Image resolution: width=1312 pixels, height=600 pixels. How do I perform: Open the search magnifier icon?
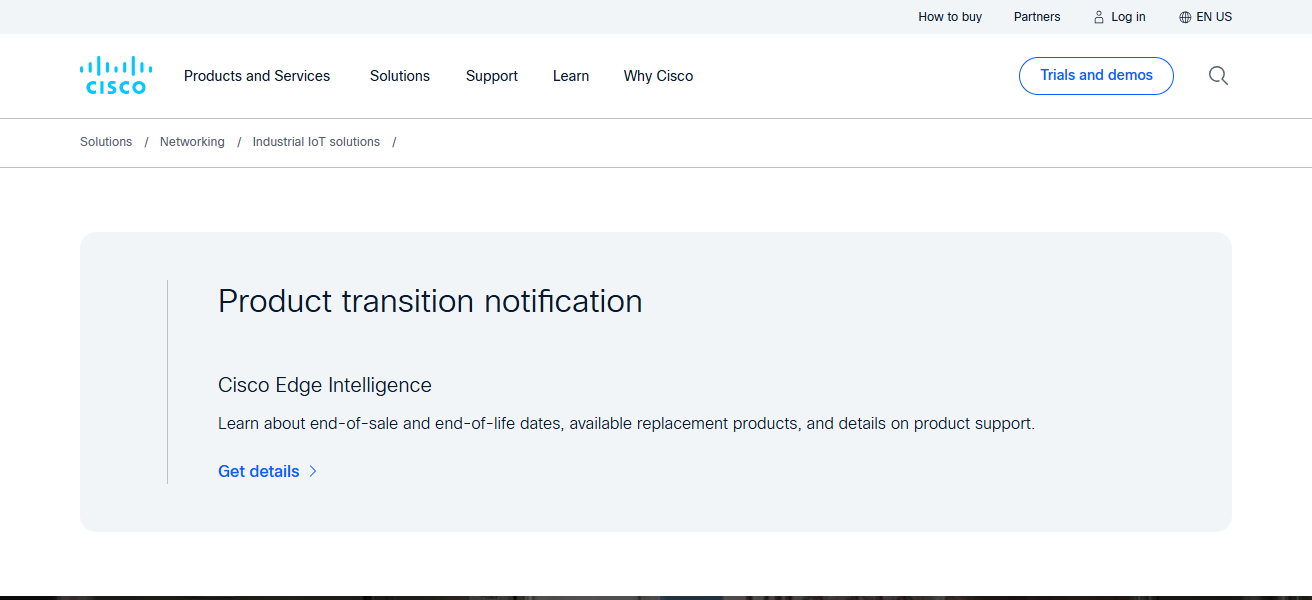(1218, 76)
